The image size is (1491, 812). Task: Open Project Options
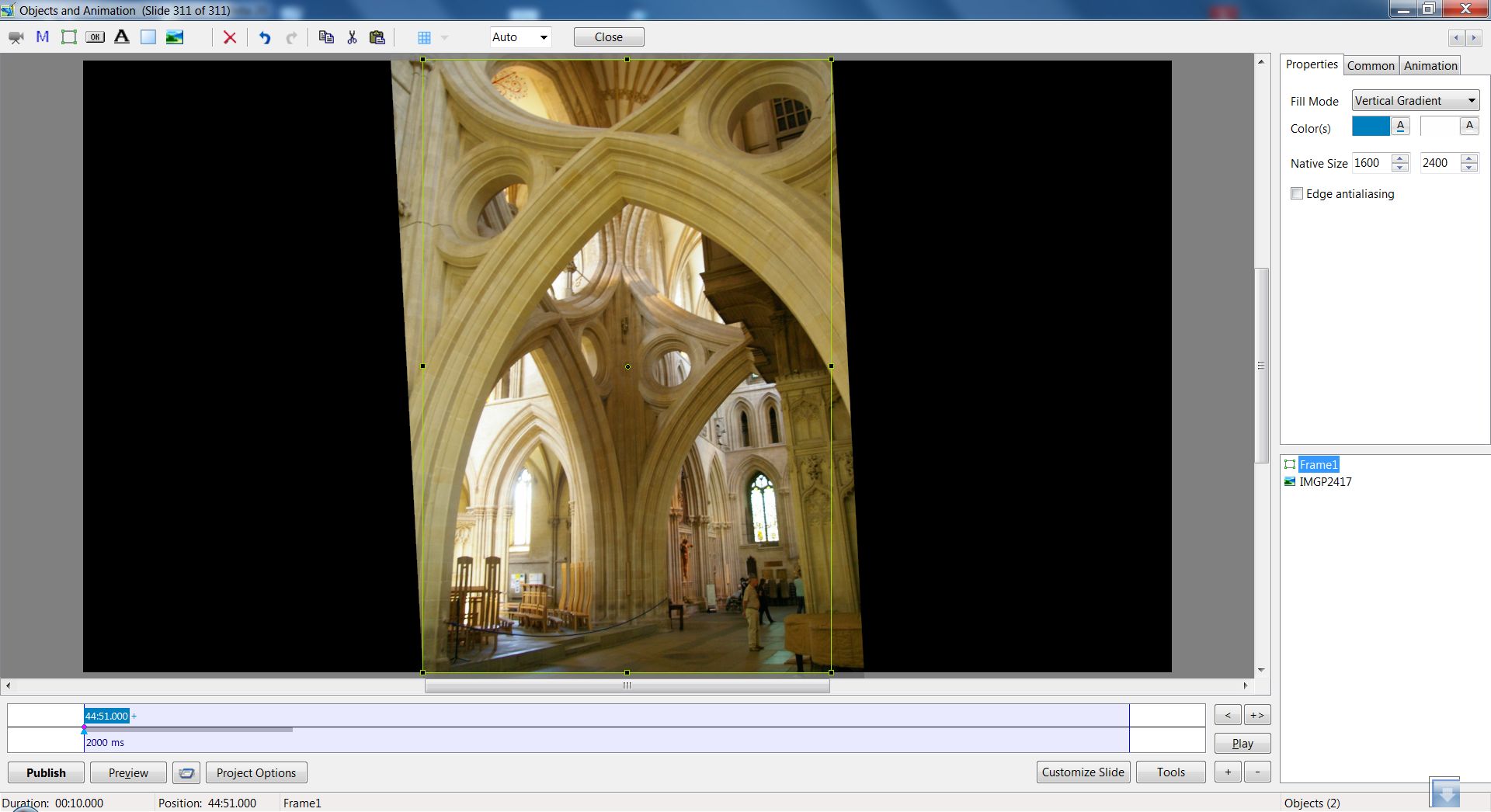pyautogui.click(x=256, y=772)
